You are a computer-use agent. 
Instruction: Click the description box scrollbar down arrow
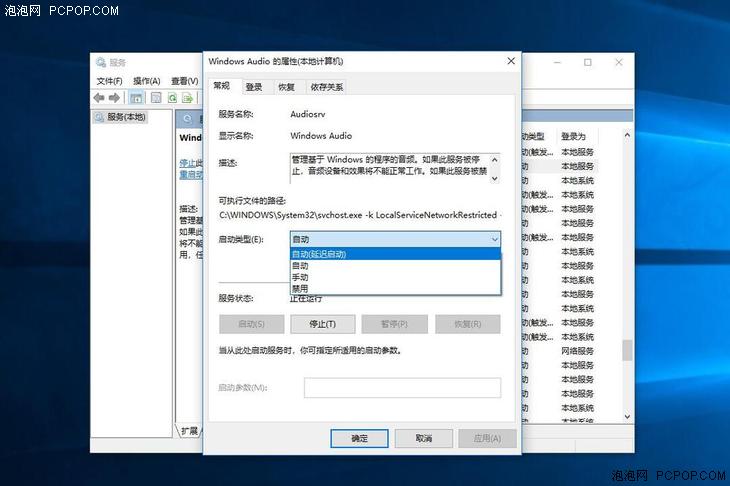[x=494, y=178]
